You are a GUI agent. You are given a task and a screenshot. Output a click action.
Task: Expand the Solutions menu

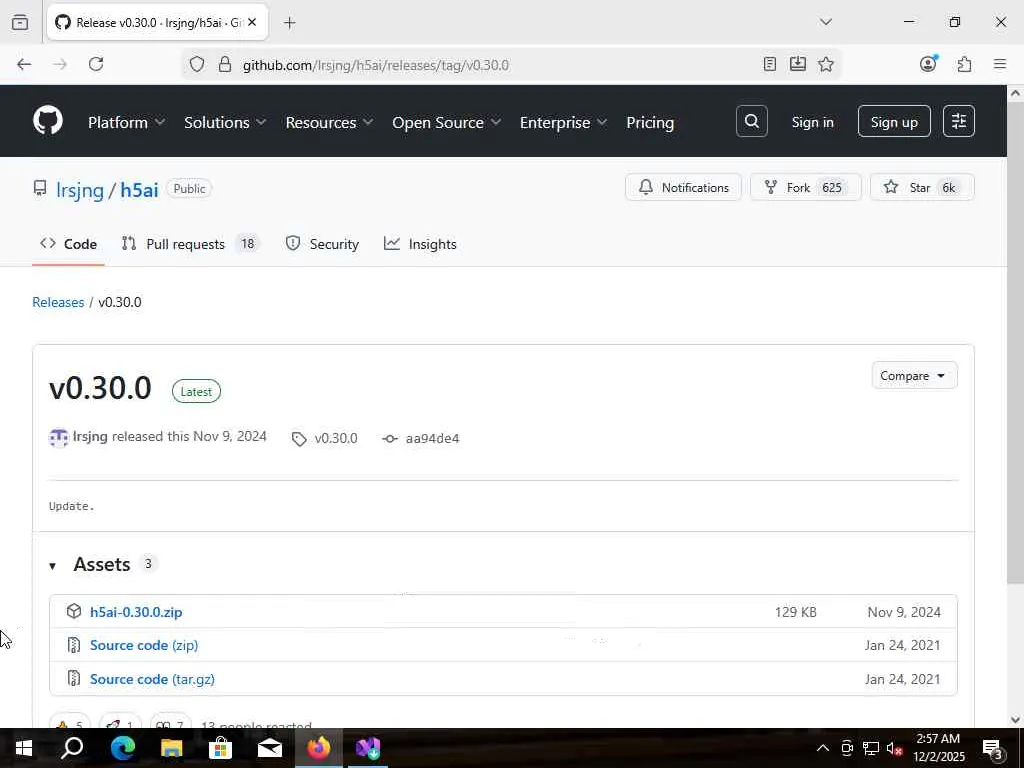click(x=225, y=122)
